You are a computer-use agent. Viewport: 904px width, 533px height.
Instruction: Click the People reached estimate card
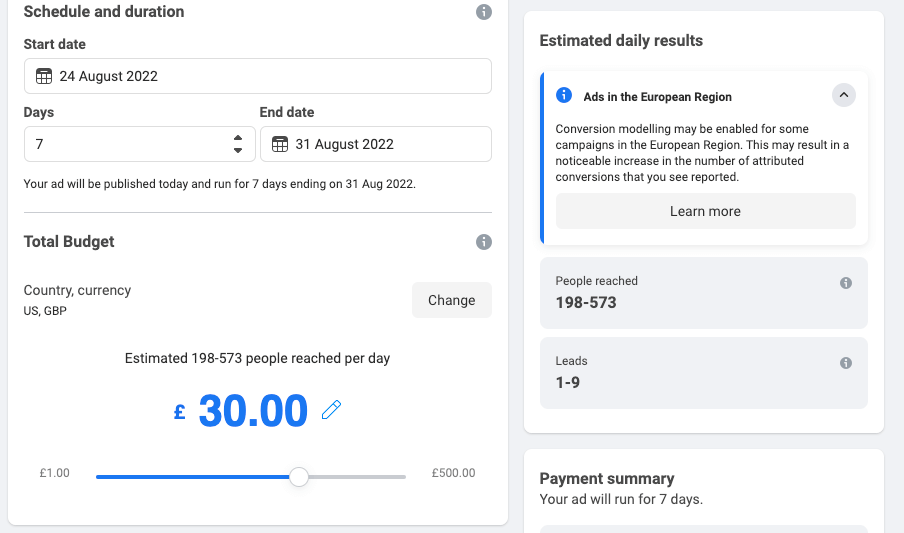(x=703, y=292)
